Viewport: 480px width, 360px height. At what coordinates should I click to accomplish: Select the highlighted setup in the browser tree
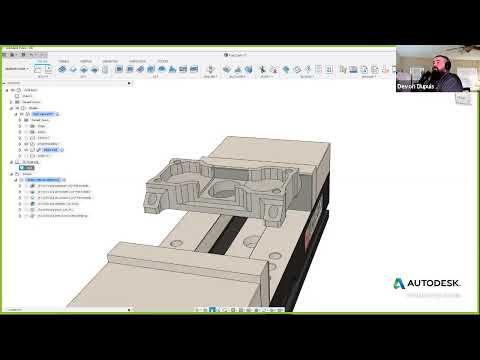click(44, 180)
